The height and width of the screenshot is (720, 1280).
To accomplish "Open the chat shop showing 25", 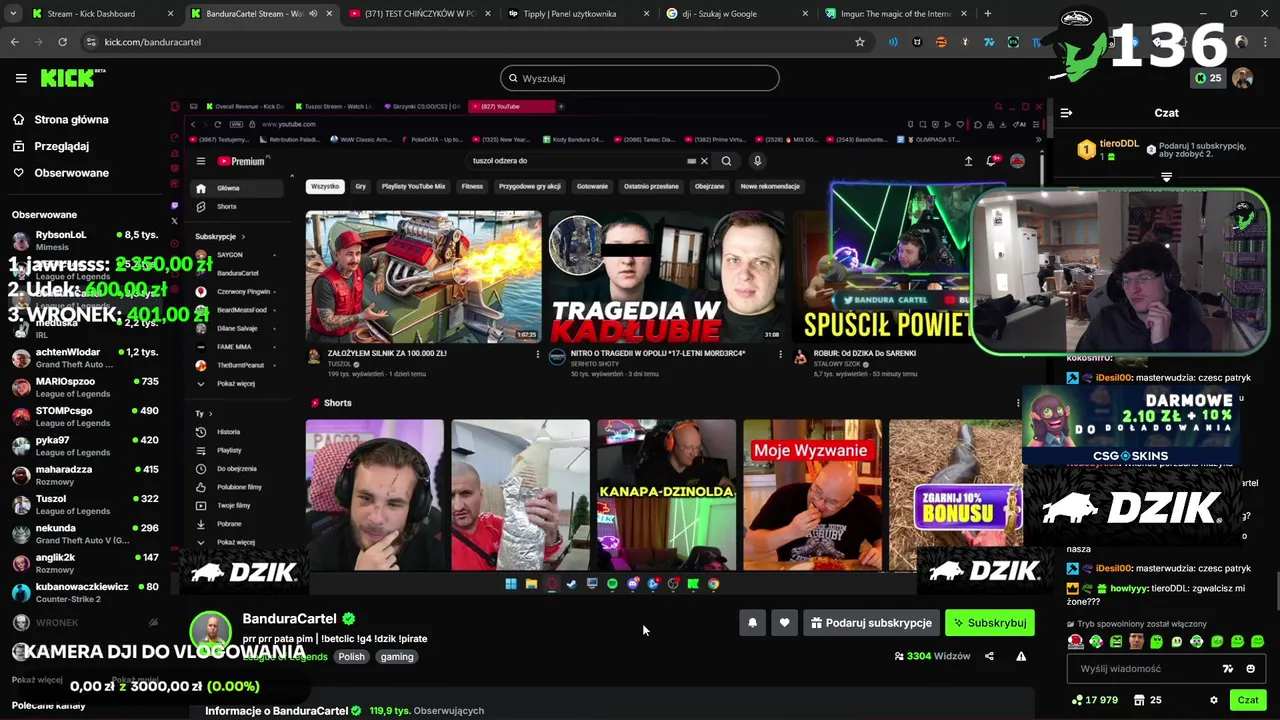I will (1148, 700).
